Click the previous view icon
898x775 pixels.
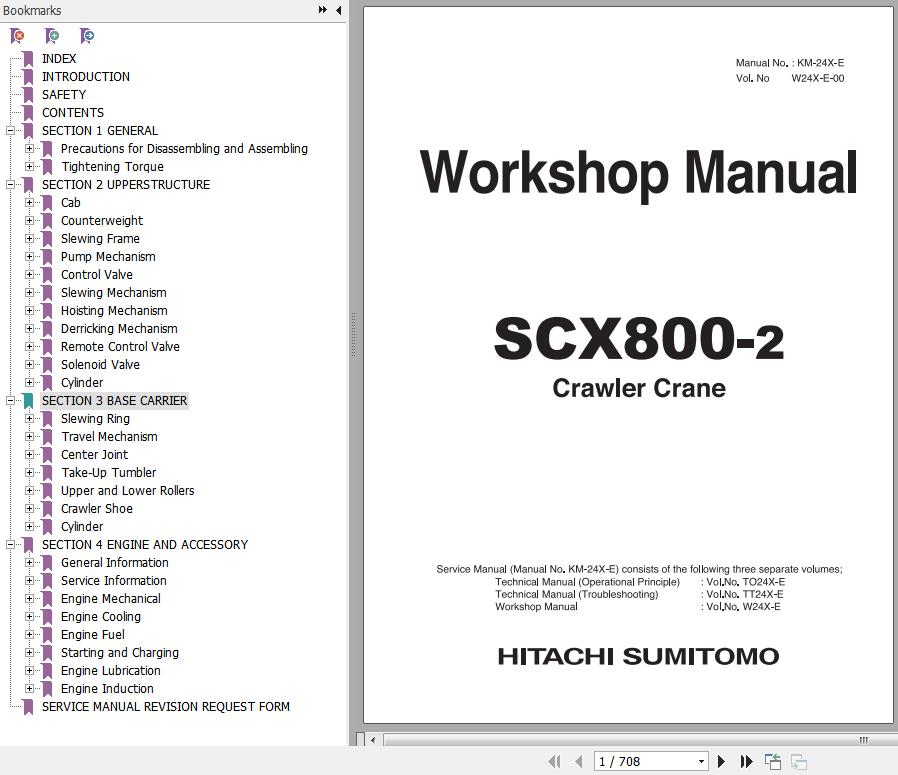tap(773, 761)
